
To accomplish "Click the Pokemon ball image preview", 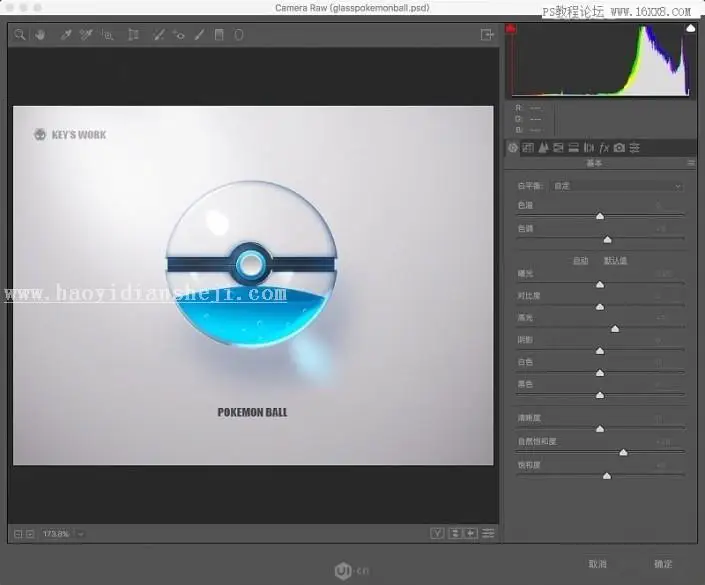I will point(252,264).
